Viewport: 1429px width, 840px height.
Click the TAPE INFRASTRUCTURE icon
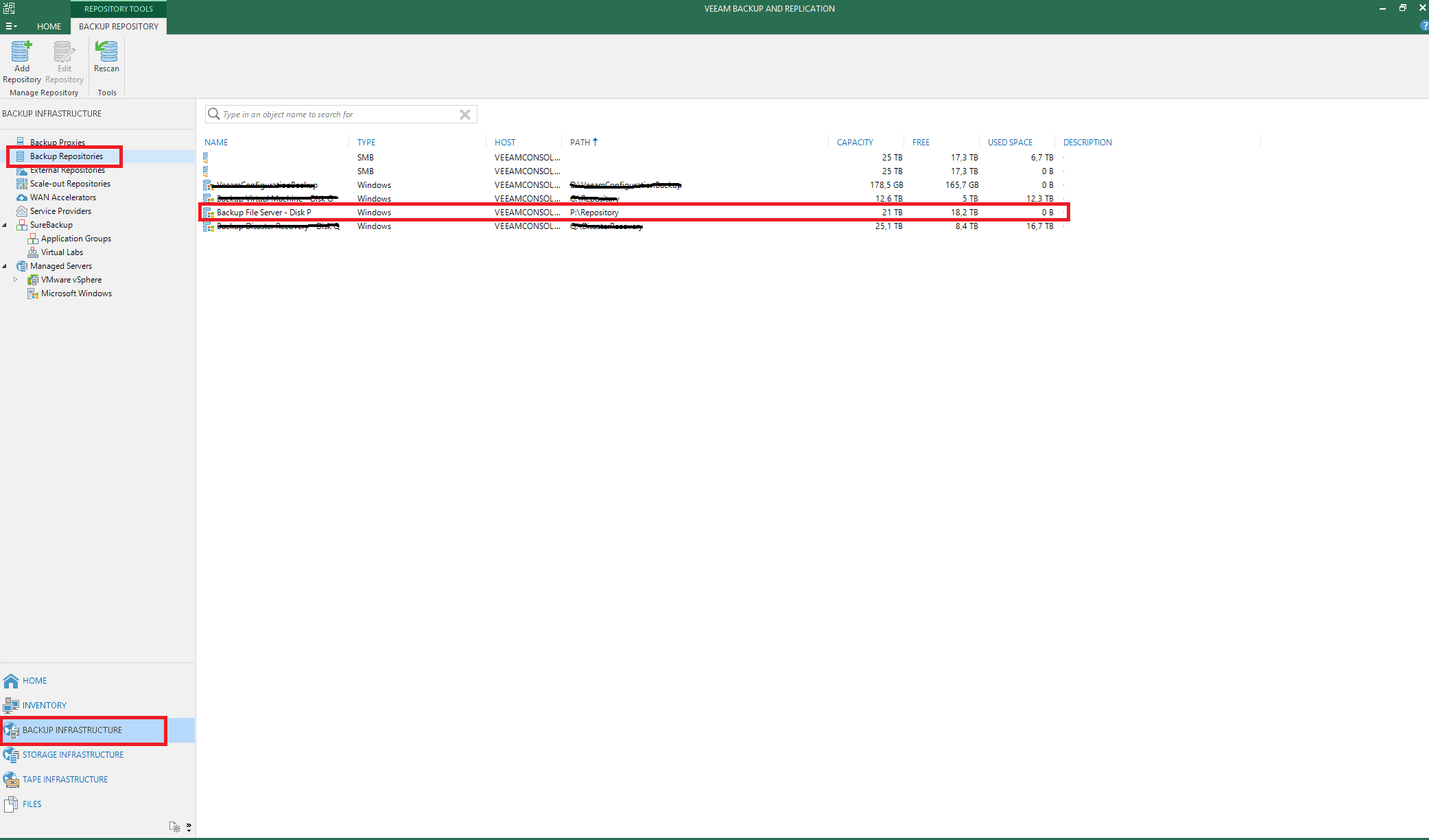11,780
